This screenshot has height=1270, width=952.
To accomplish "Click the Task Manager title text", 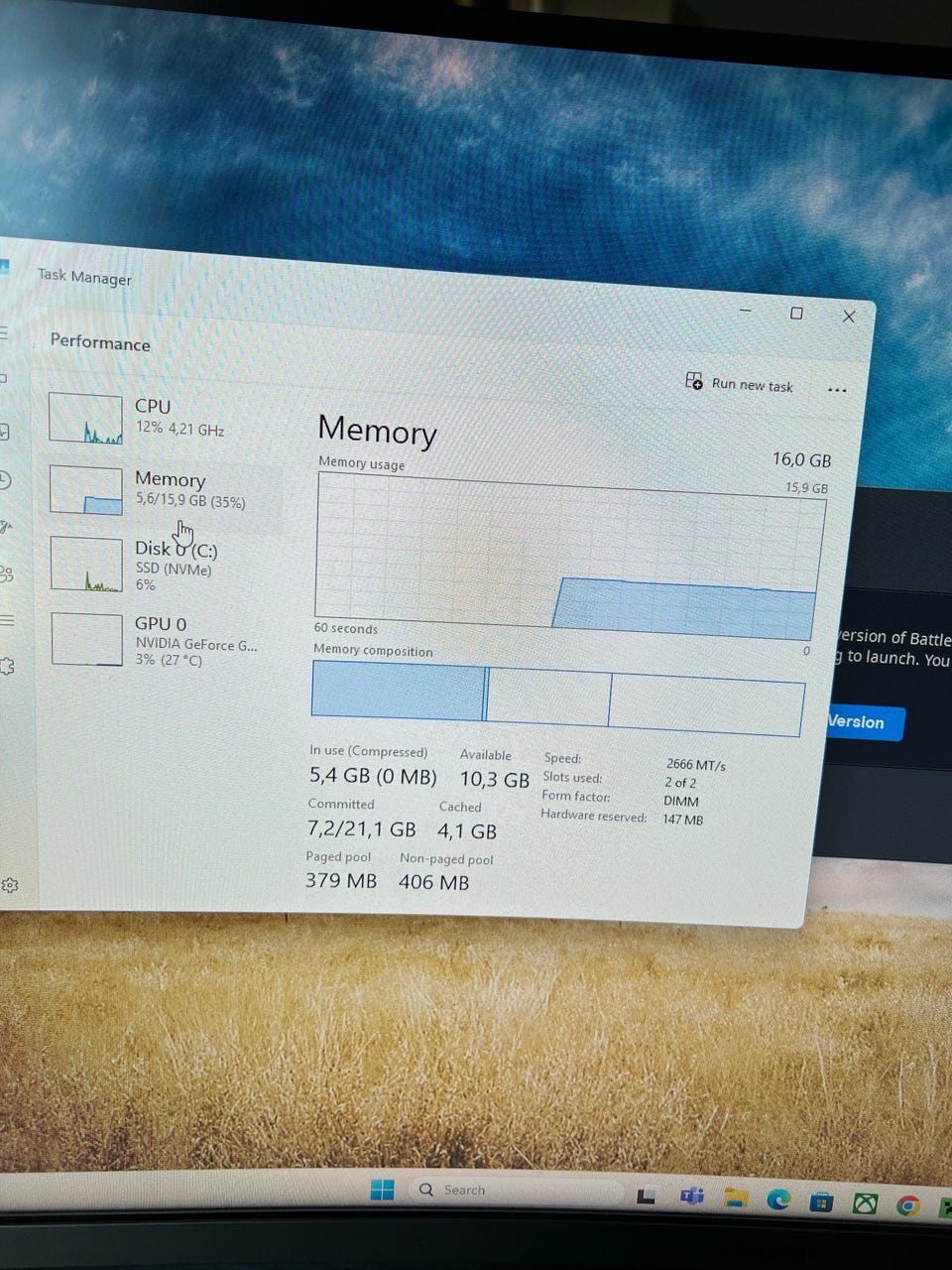I will (84, 277).
